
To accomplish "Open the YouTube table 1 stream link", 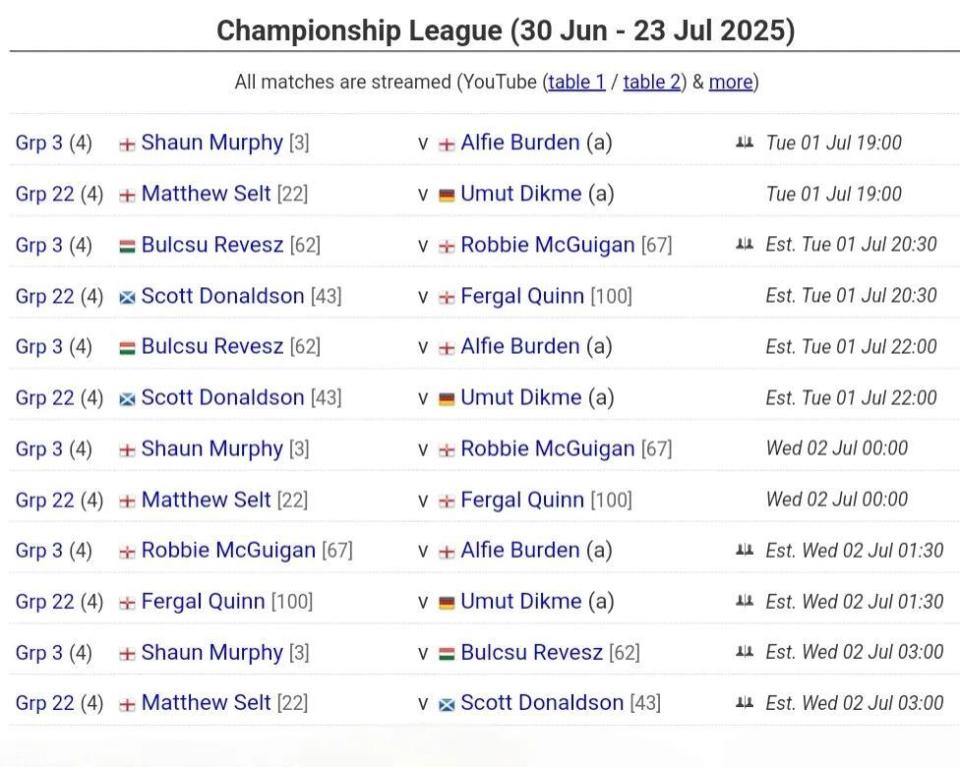I will click(577, 81).
